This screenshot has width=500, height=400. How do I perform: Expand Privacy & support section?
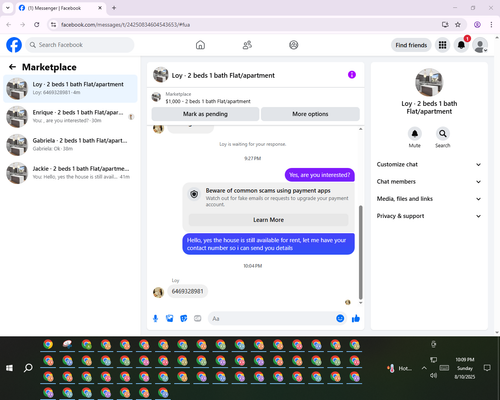tap(429, 216)
